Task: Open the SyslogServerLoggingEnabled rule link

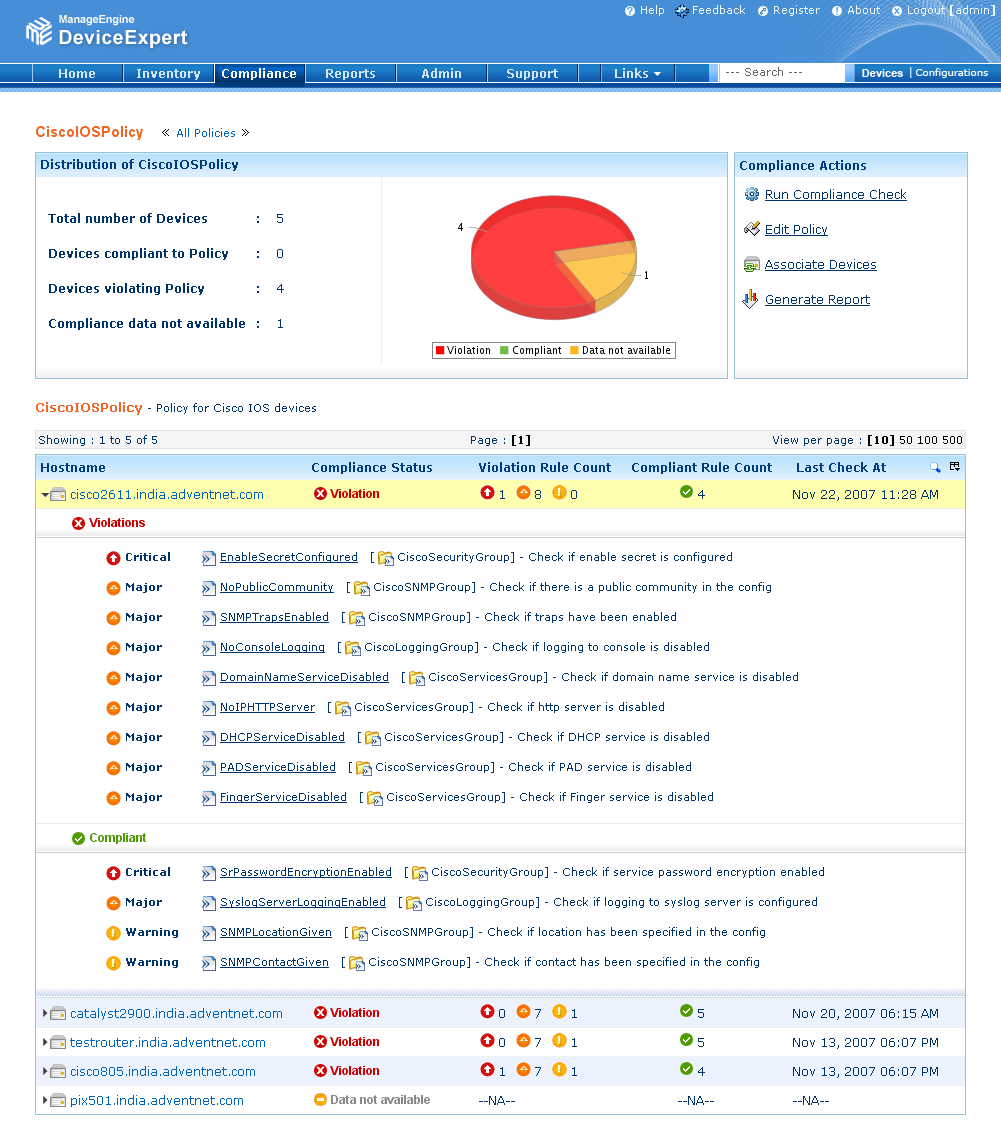Action: point(303,903)
